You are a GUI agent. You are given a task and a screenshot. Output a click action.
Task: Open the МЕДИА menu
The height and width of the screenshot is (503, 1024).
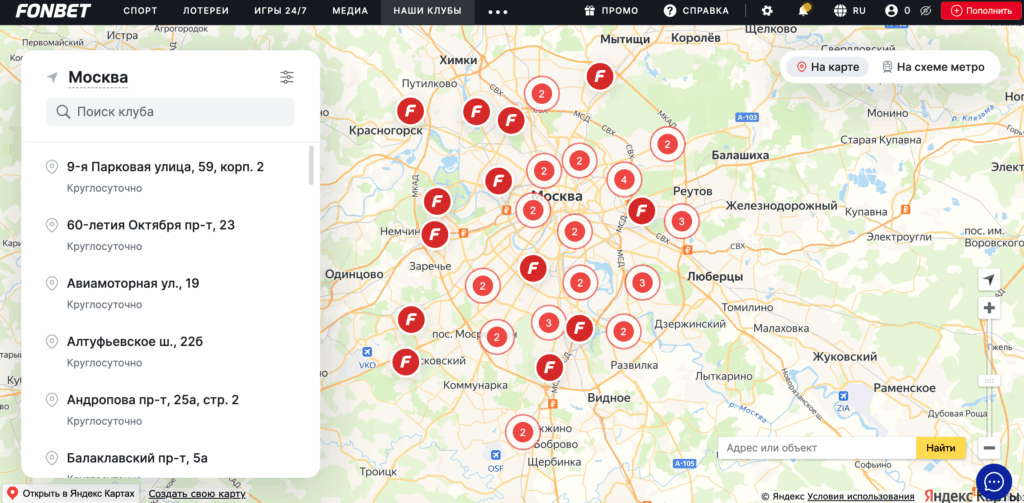pyautogui.click(x=350, y=11)
